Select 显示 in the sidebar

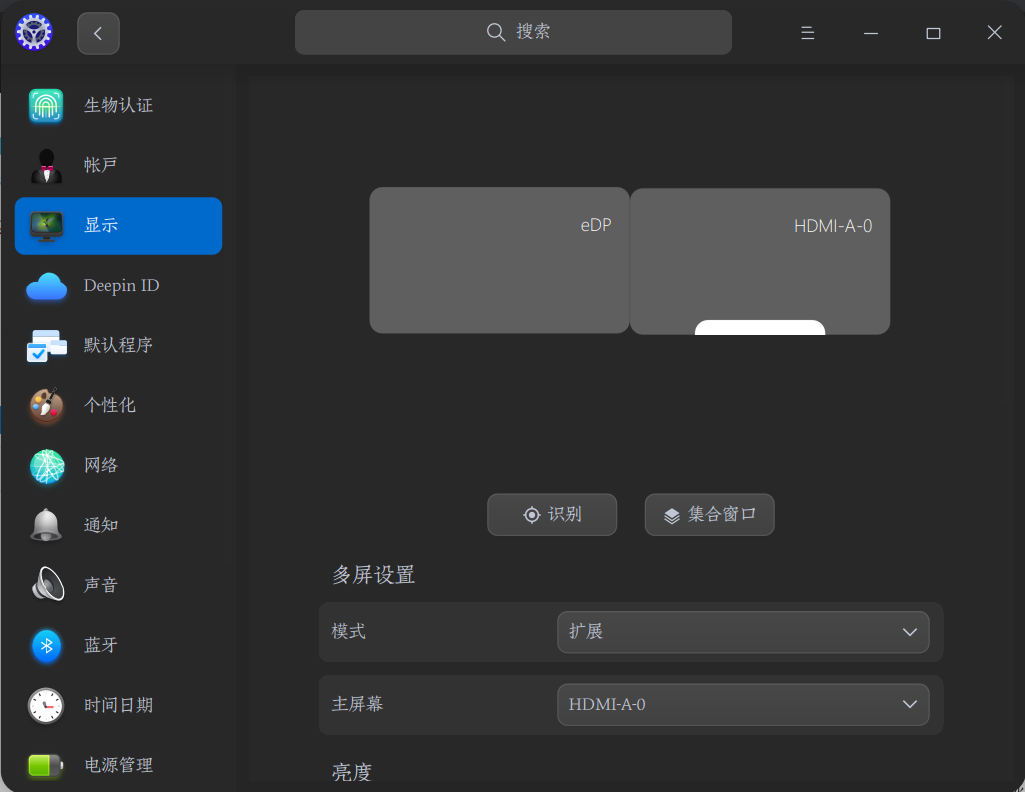pyautogui.click(x=118, y=225)
